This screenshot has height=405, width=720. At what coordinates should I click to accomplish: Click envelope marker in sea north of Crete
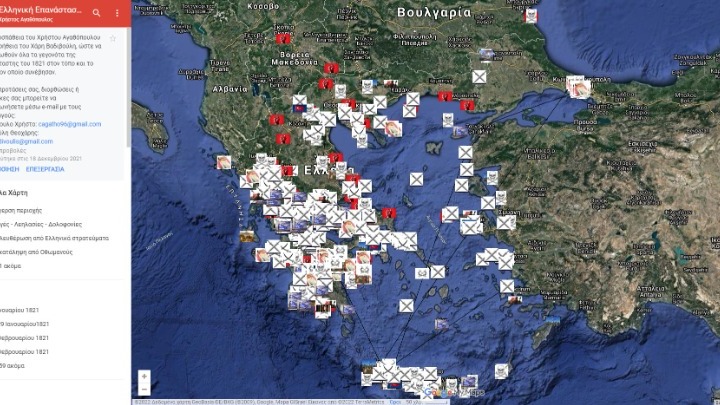pyautogui.click(x=407, y=306)
